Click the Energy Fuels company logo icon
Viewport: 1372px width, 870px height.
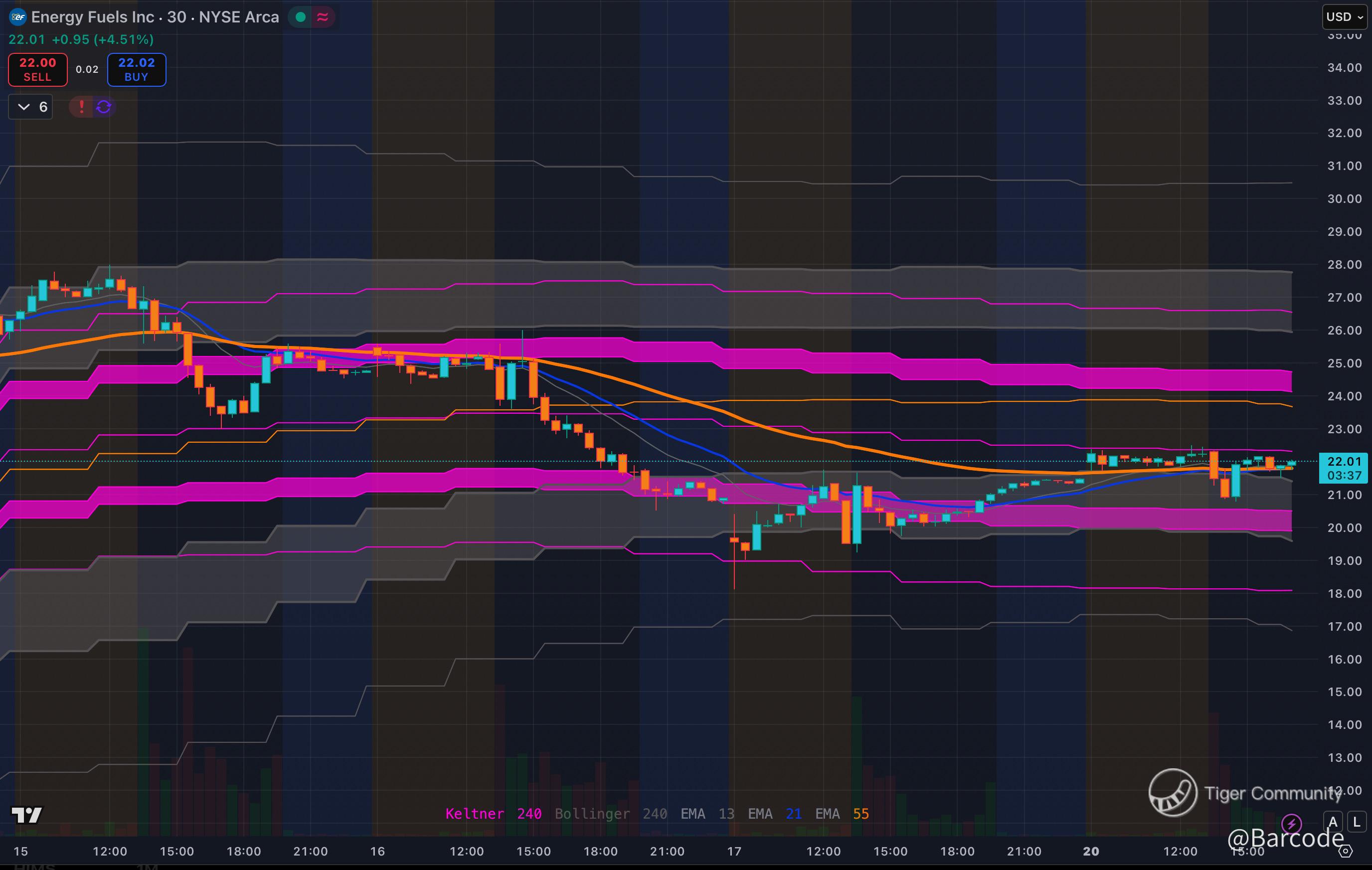coord(18,17)
